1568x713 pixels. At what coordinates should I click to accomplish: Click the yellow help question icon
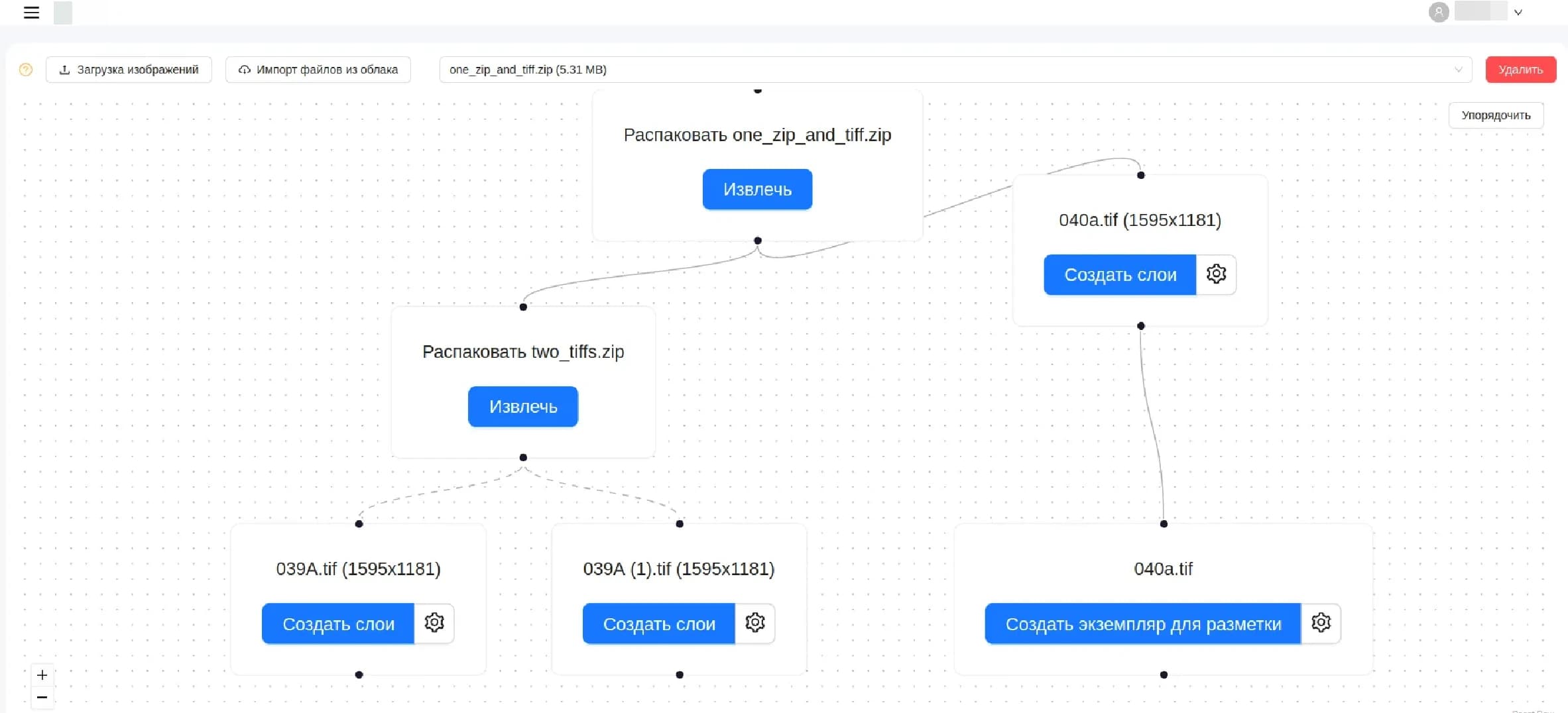click(26, 70)
